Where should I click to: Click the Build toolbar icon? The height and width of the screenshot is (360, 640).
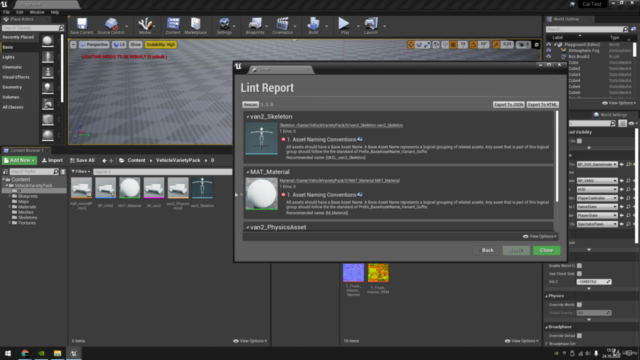point(313,26)
